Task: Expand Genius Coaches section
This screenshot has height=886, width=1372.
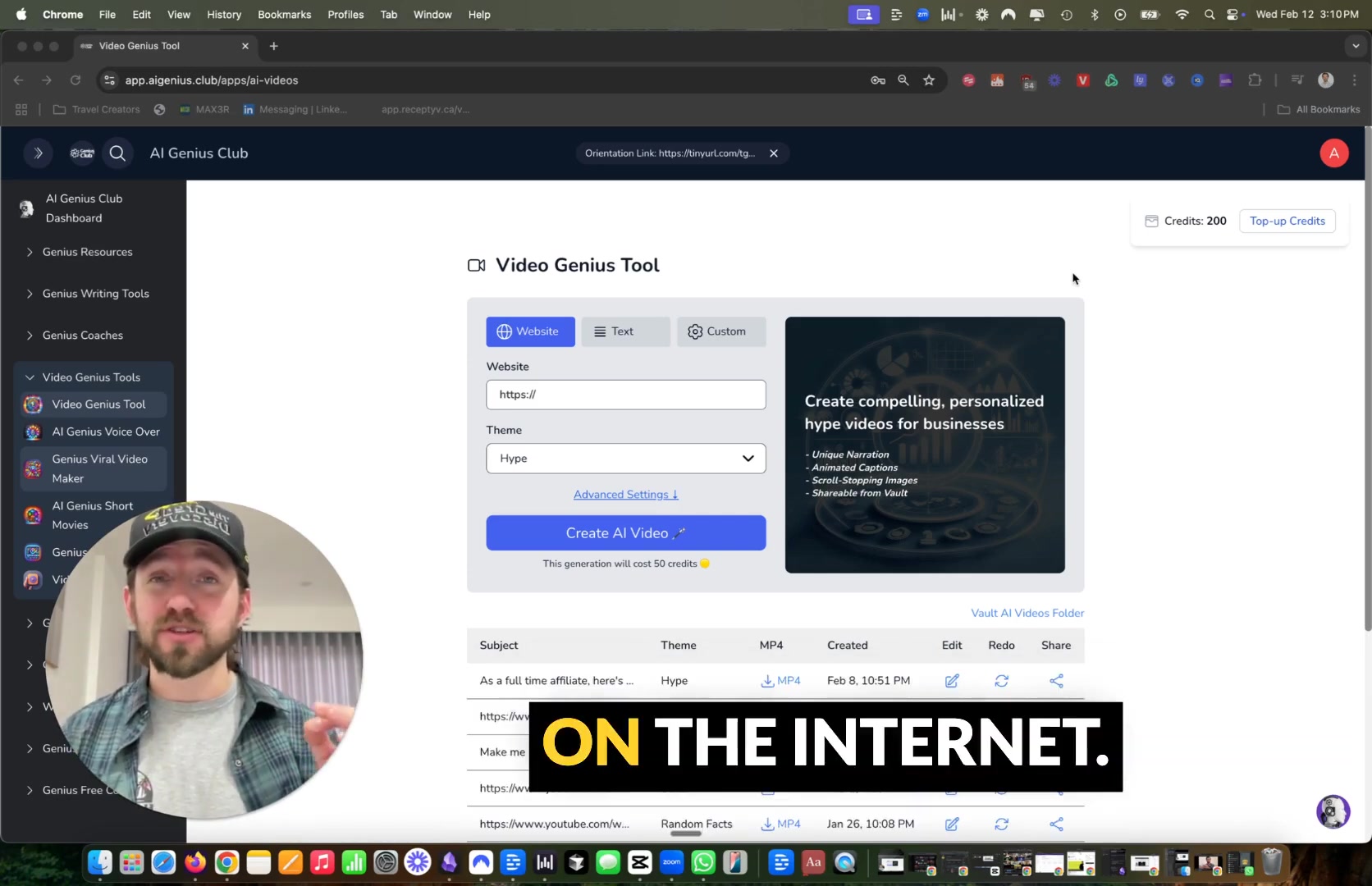Action: pos(83,336)
